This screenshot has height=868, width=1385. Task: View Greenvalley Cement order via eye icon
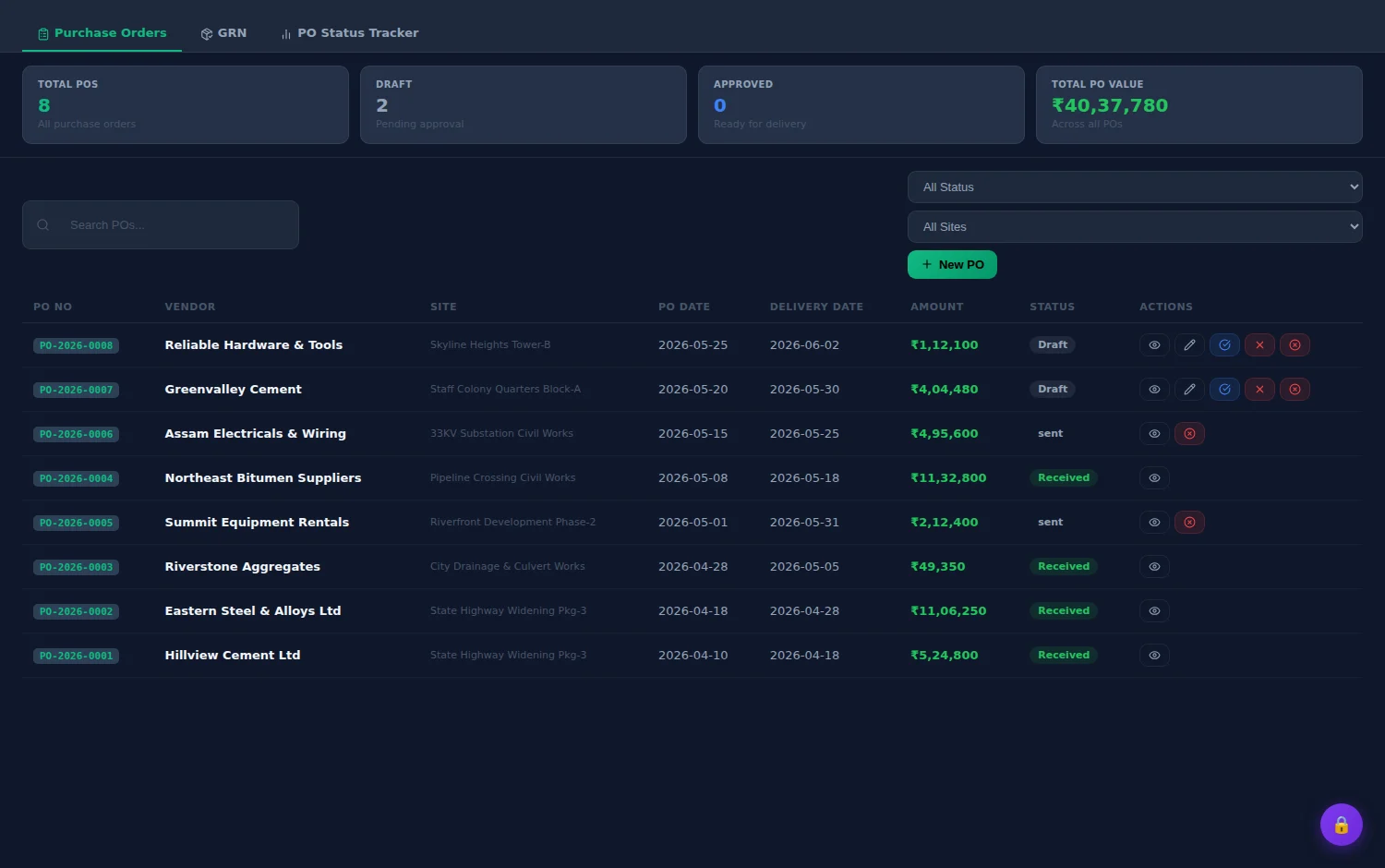click(1154, 389)
